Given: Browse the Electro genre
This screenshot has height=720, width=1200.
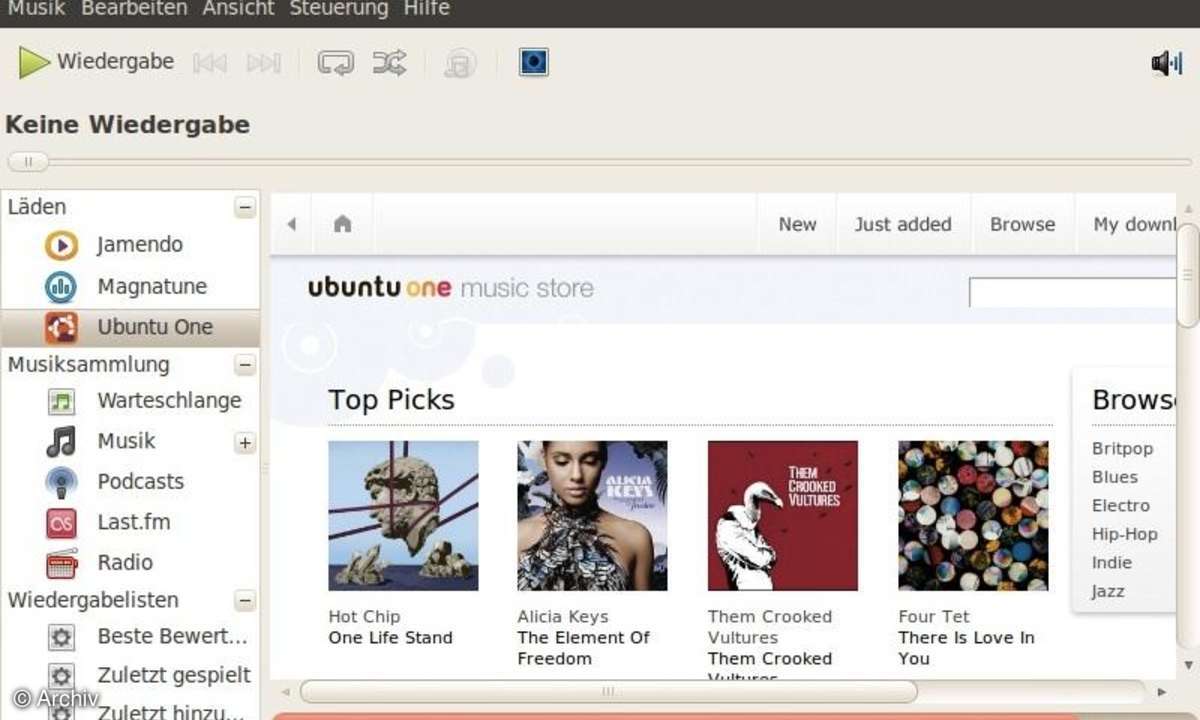Looking at the screenshot, I should pyautogui.click(x=1120, y=506).
